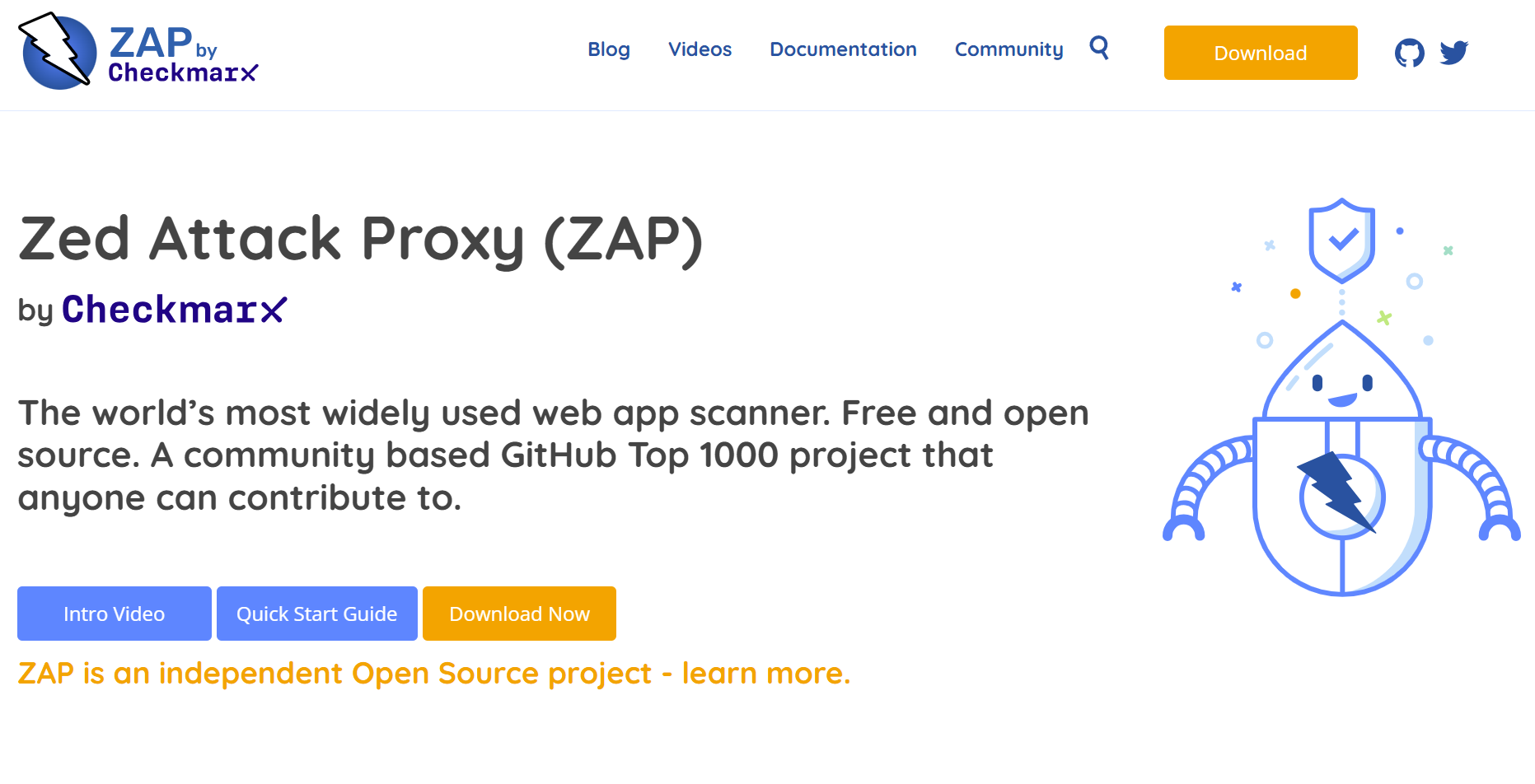Navigate to the Videos section
This screenshot has height=784, width=1535.
point(700,49)
